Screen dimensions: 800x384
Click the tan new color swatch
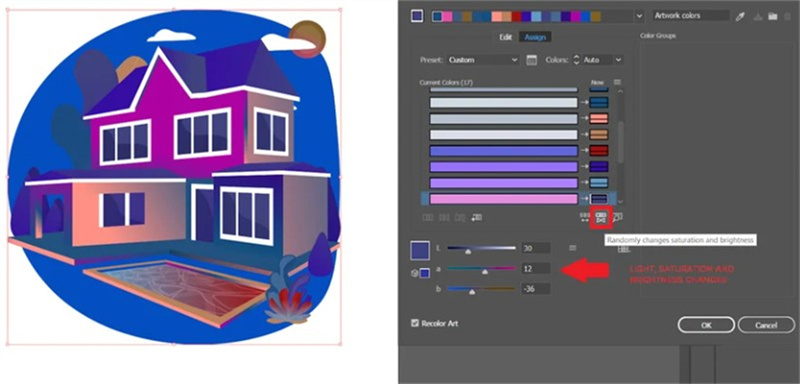599,135
